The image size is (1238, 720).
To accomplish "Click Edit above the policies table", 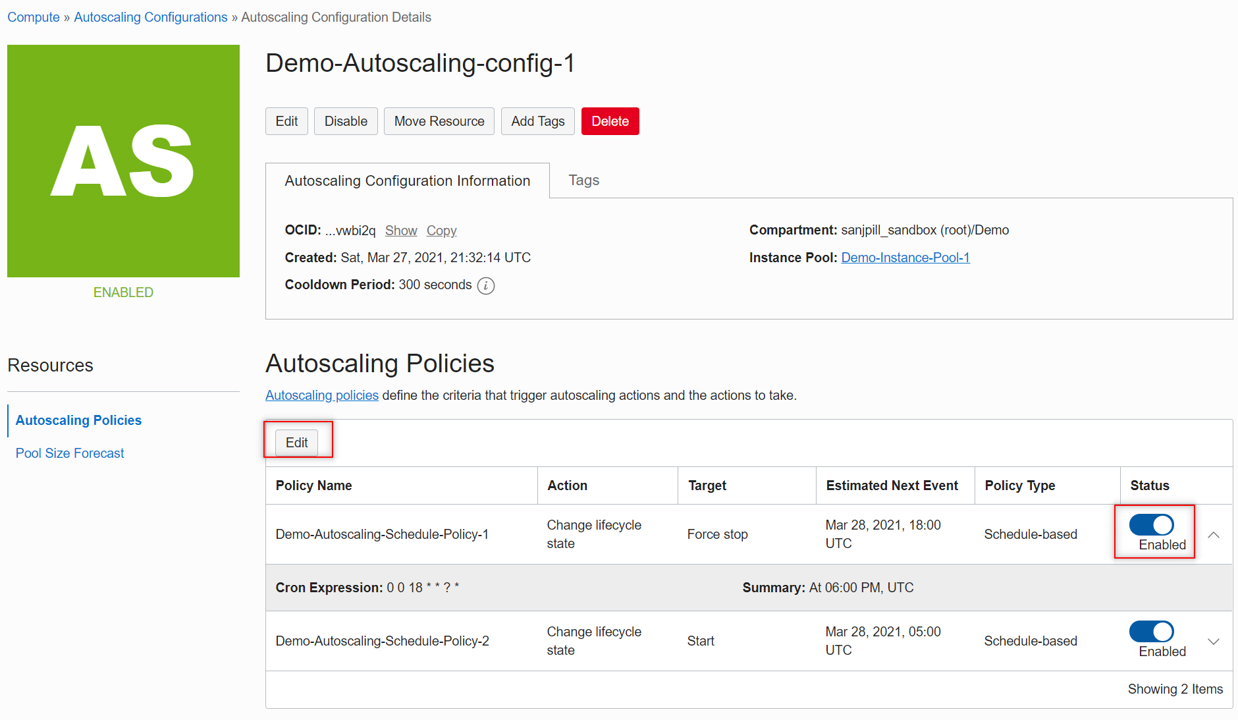I will [x=297, y=442].
